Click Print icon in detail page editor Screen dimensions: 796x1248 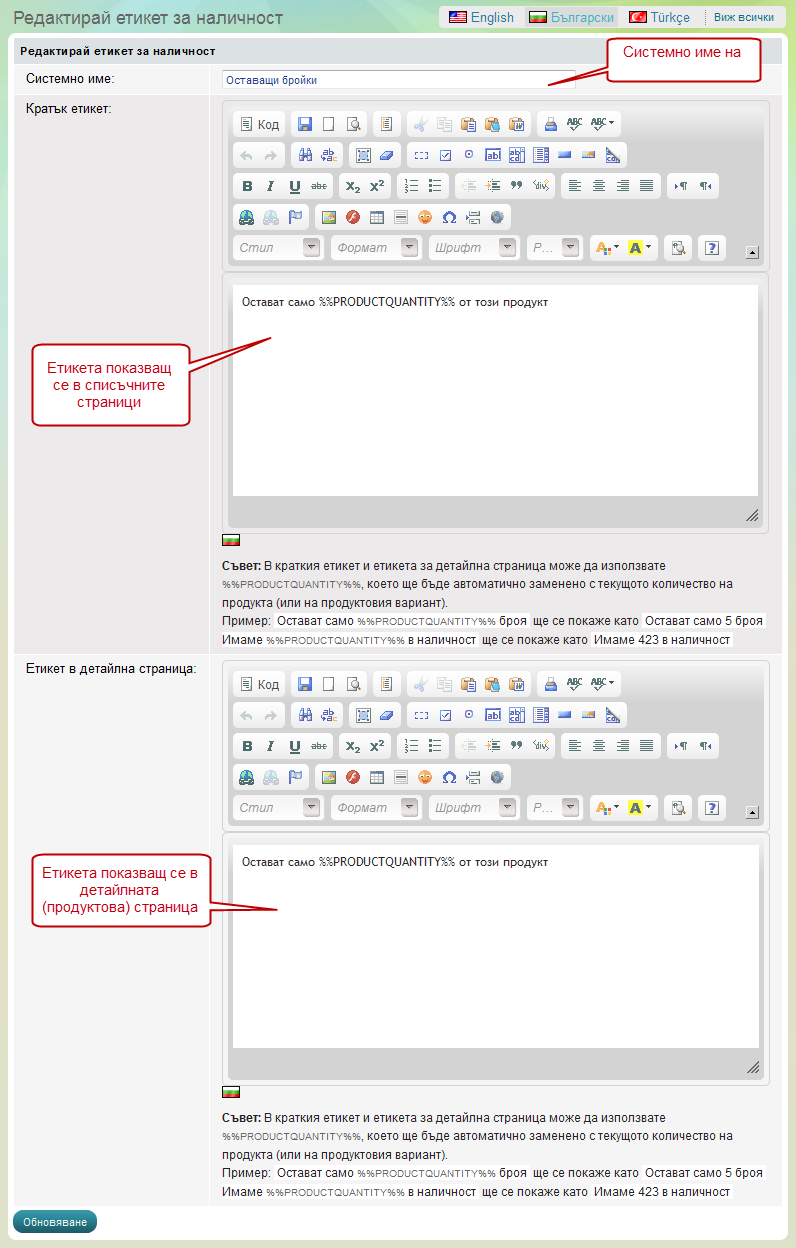coord(550,684)
